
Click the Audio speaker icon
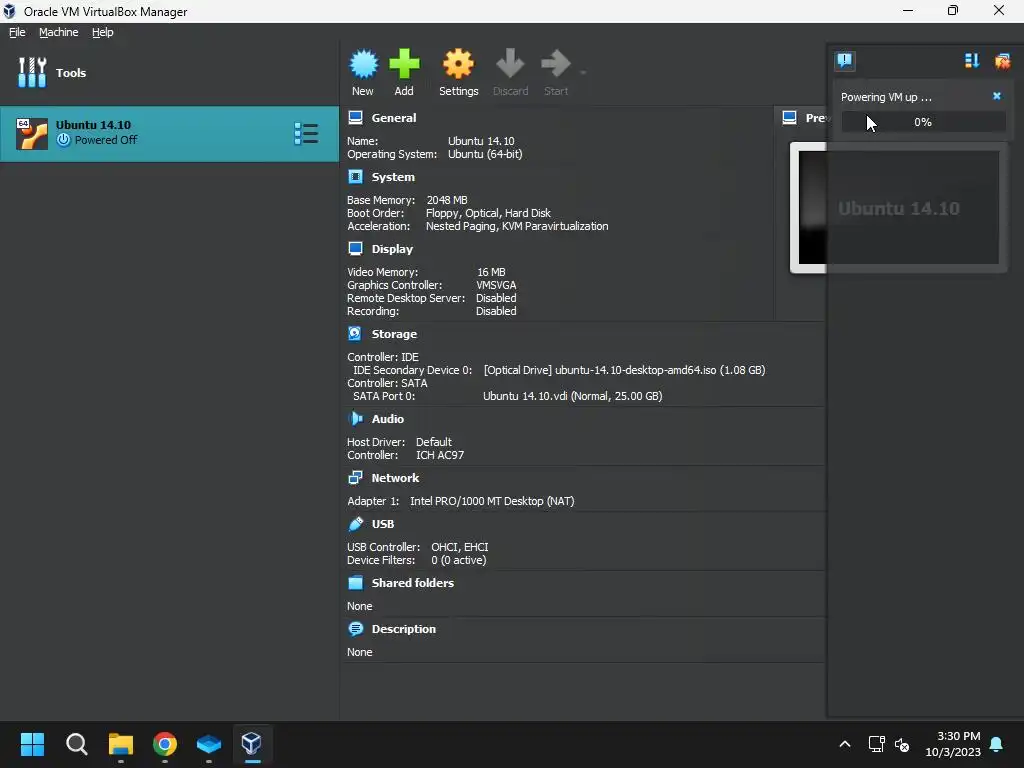355,419
